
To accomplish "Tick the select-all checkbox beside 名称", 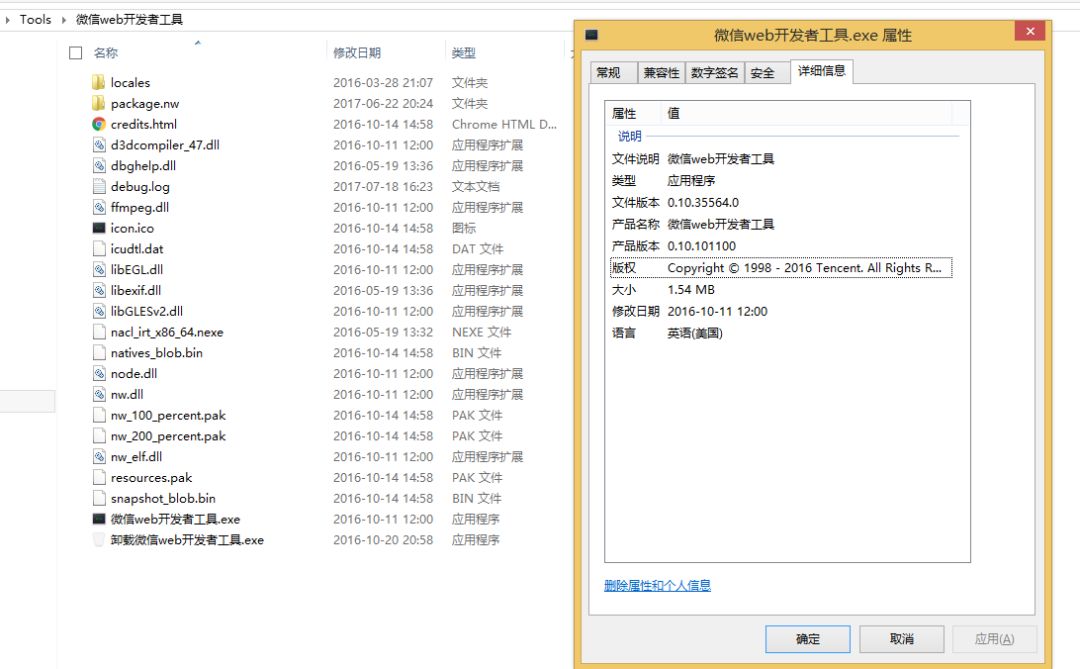I will tap(76, 53).
